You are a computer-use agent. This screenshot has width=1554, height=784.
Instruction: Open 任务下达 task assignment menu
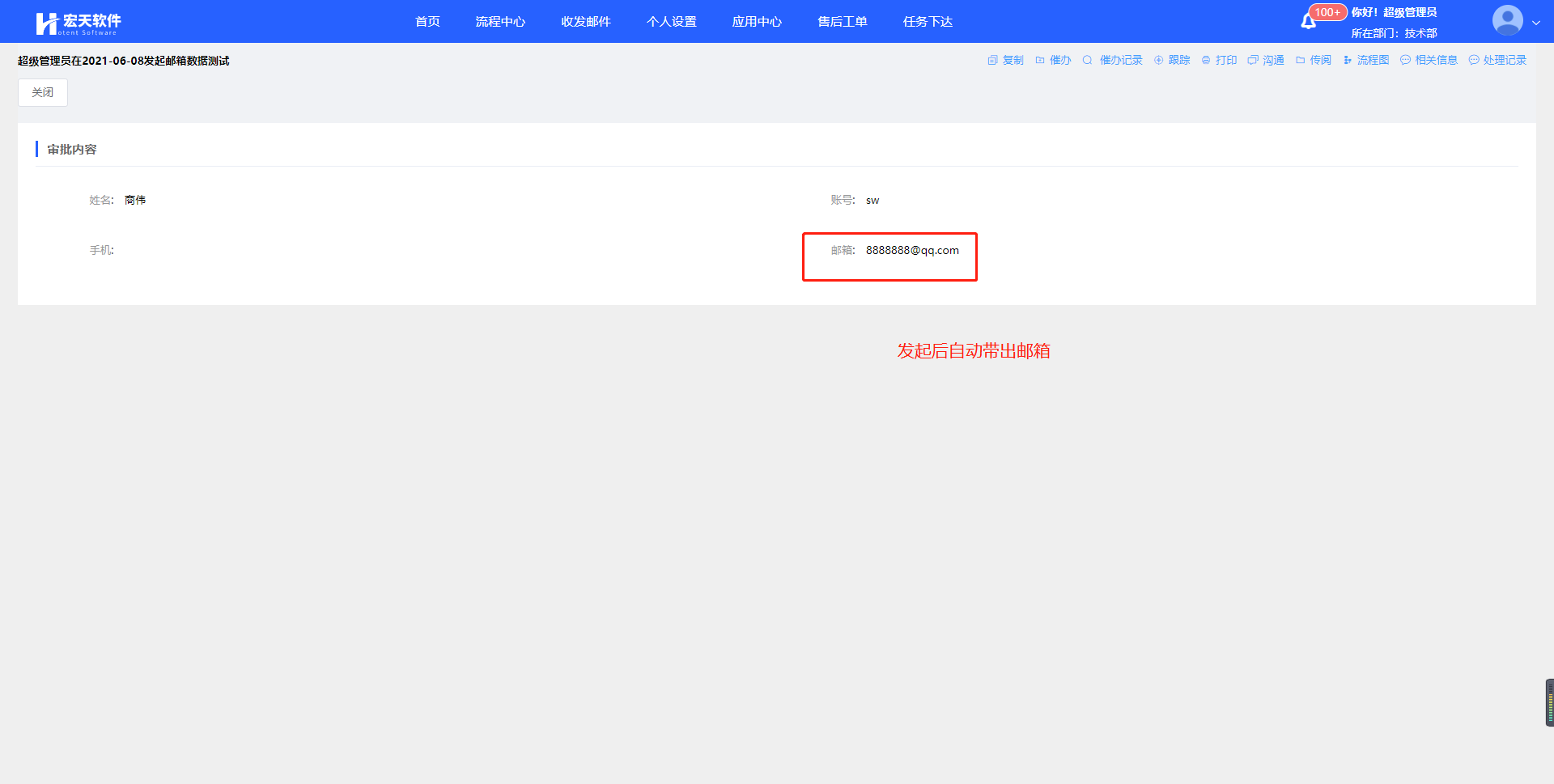tap(928, 22)
